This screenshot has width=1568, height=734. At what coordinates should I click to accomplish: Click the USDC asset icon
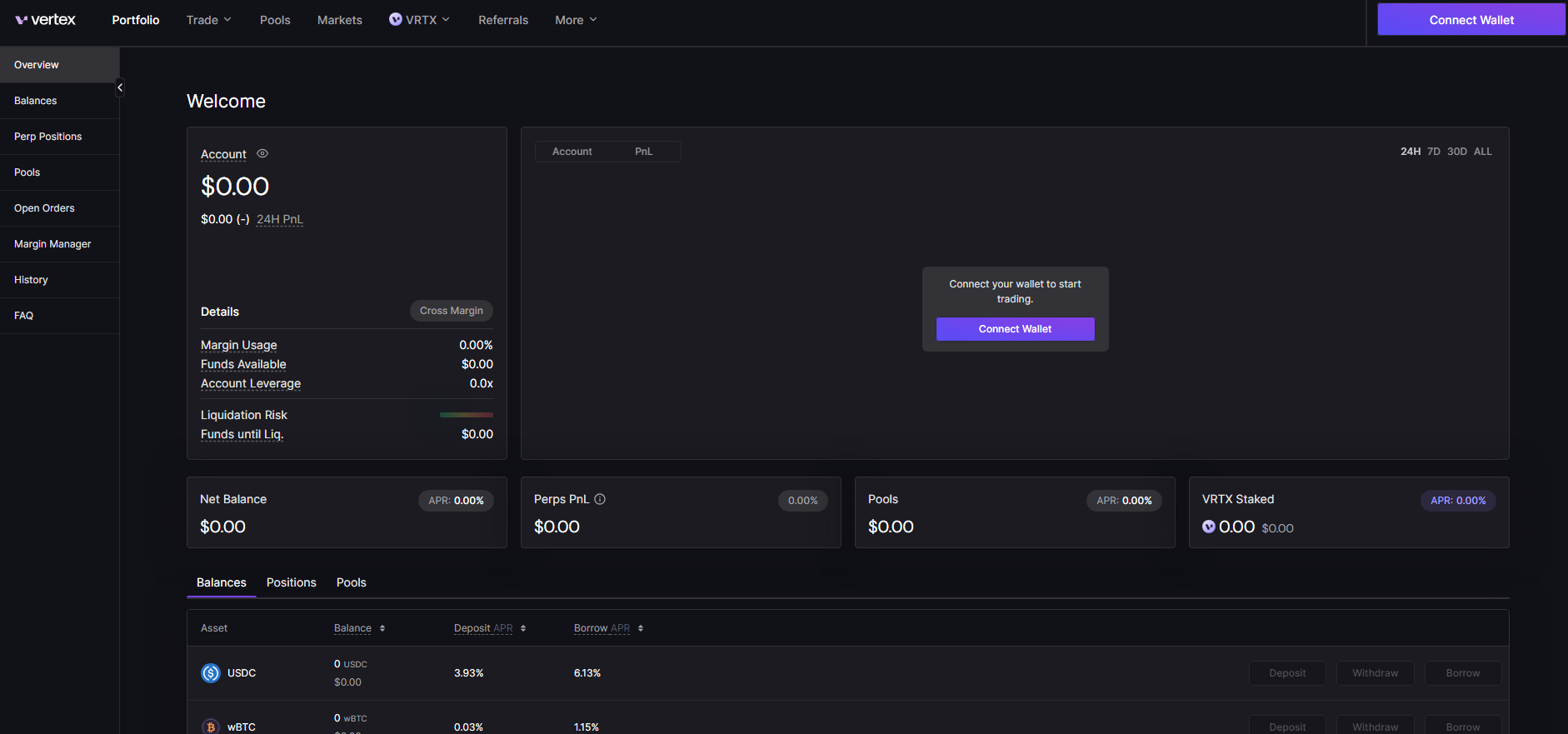pos(211,673)
